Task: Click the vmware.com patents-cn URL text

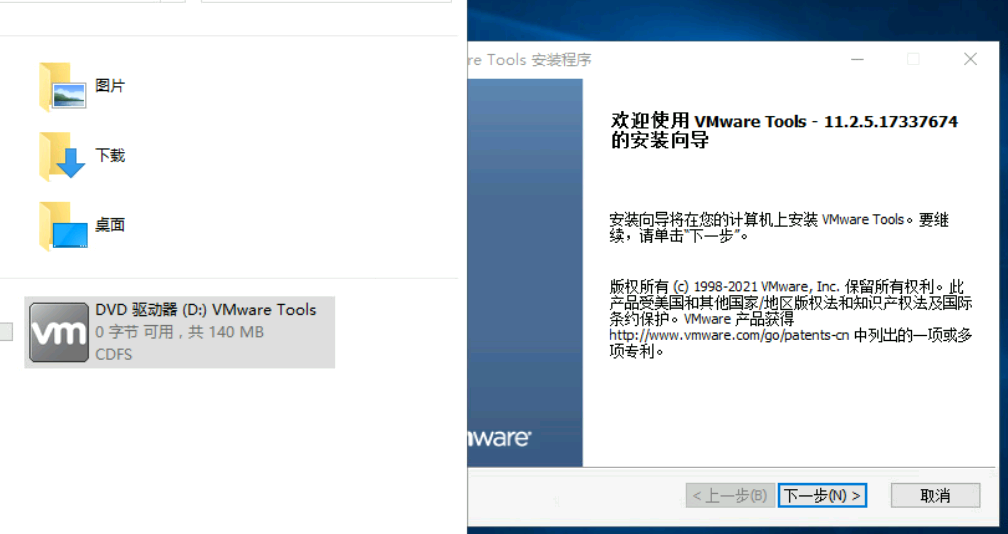Action: [729, 336]
